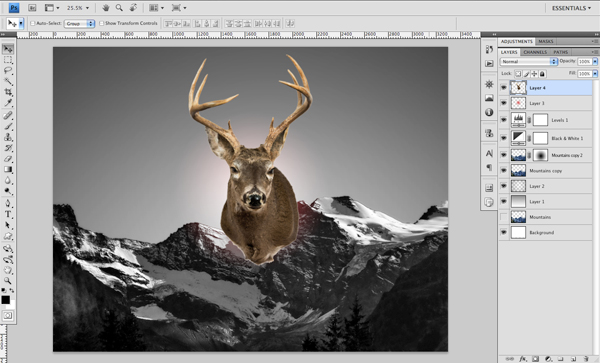
Task: Click the foreground color swatch
Action: click(x=5, y=300)
